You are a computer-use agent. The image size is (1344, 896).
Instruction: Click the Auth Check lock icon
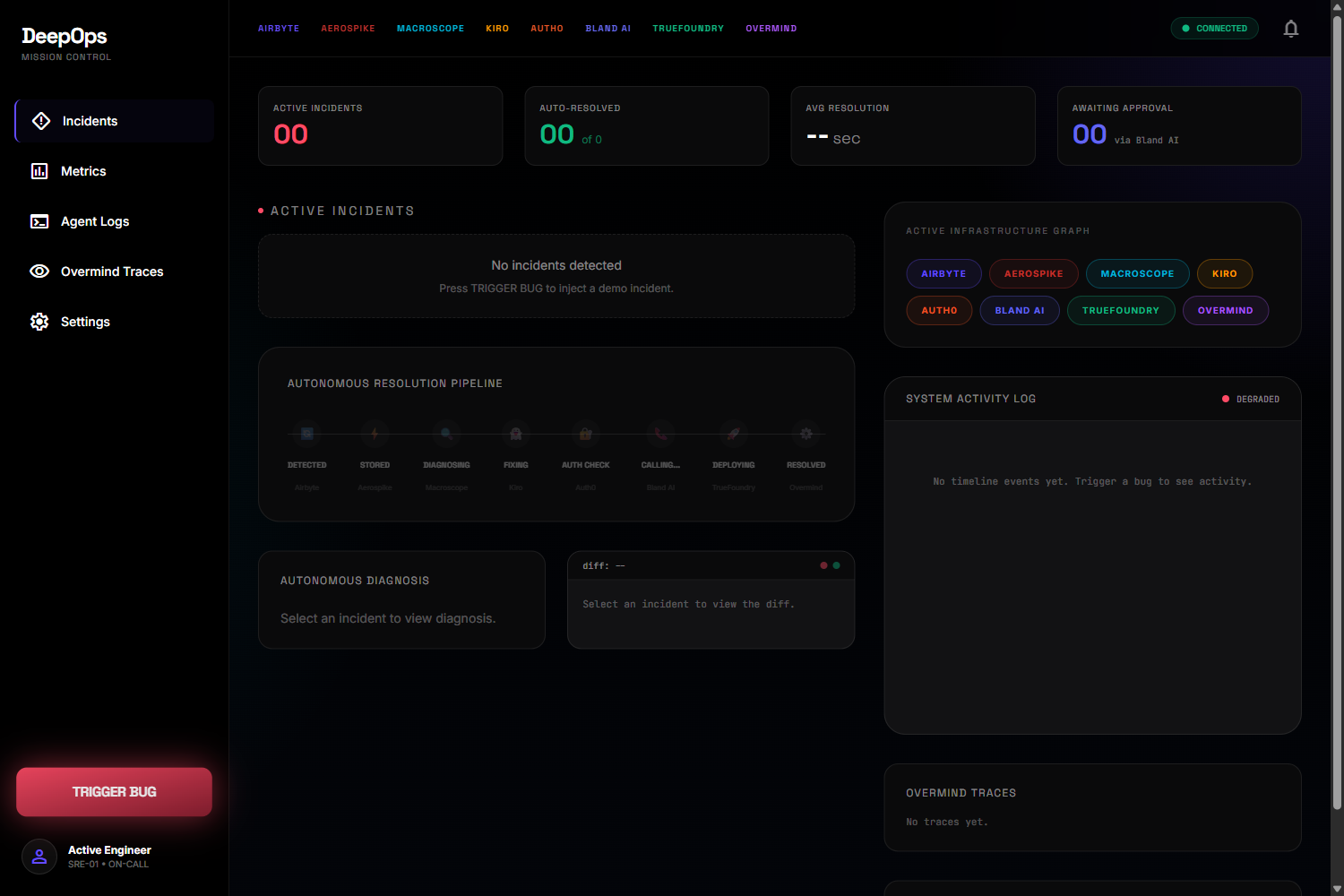[x=585, y=434]
